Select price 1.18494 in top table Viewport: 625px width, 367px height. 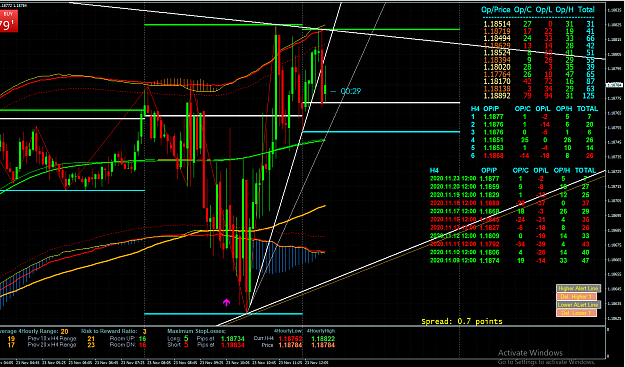coord(497,39)
